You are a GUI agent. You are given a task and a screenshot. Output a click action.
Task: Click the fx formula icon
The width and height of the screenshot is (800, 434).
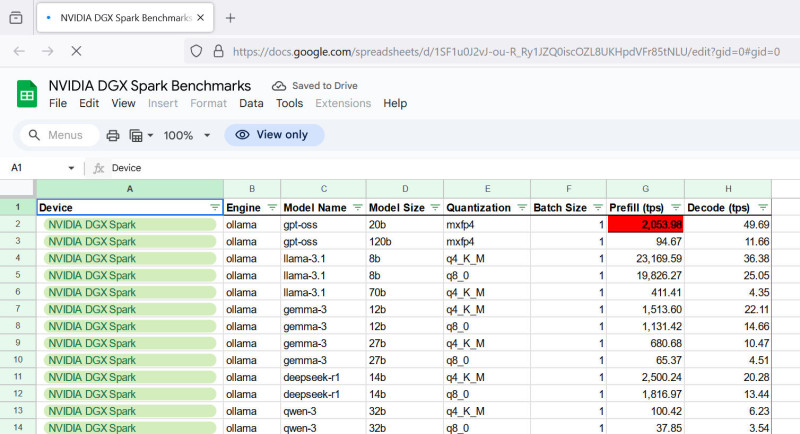(x=98, y=168)
